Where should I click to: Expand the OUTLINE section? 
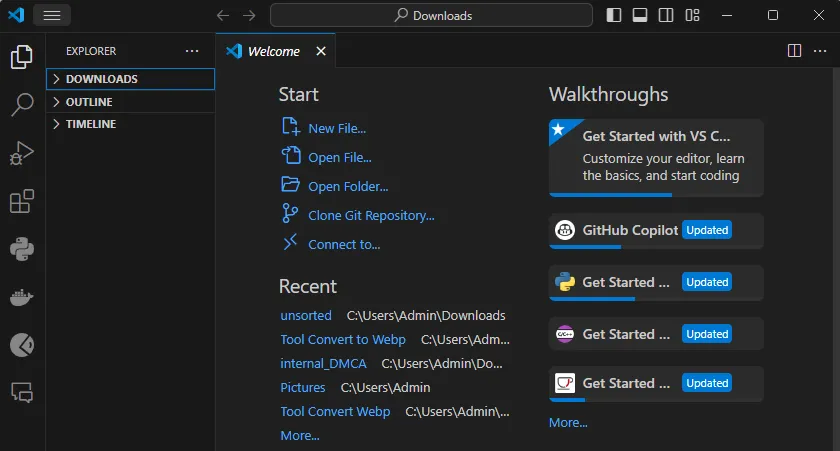[130, 102]
